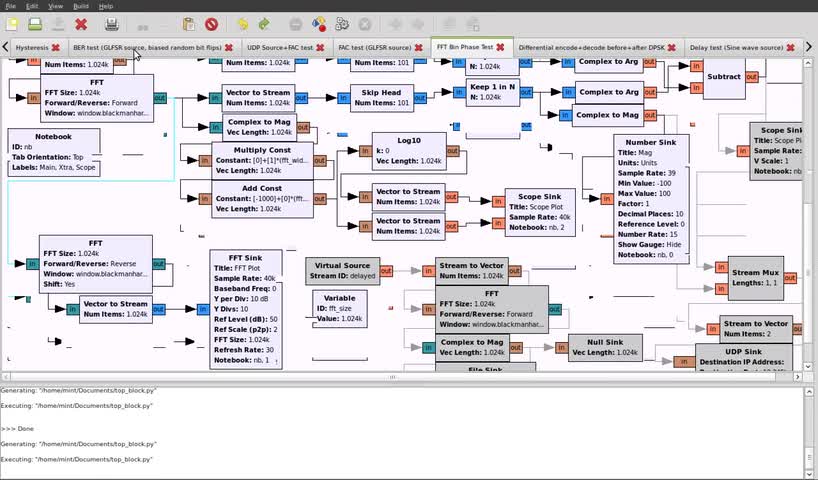Select the Null Sink block
The width and height of the screenshot is (818, 480).
tap(605, 347)
